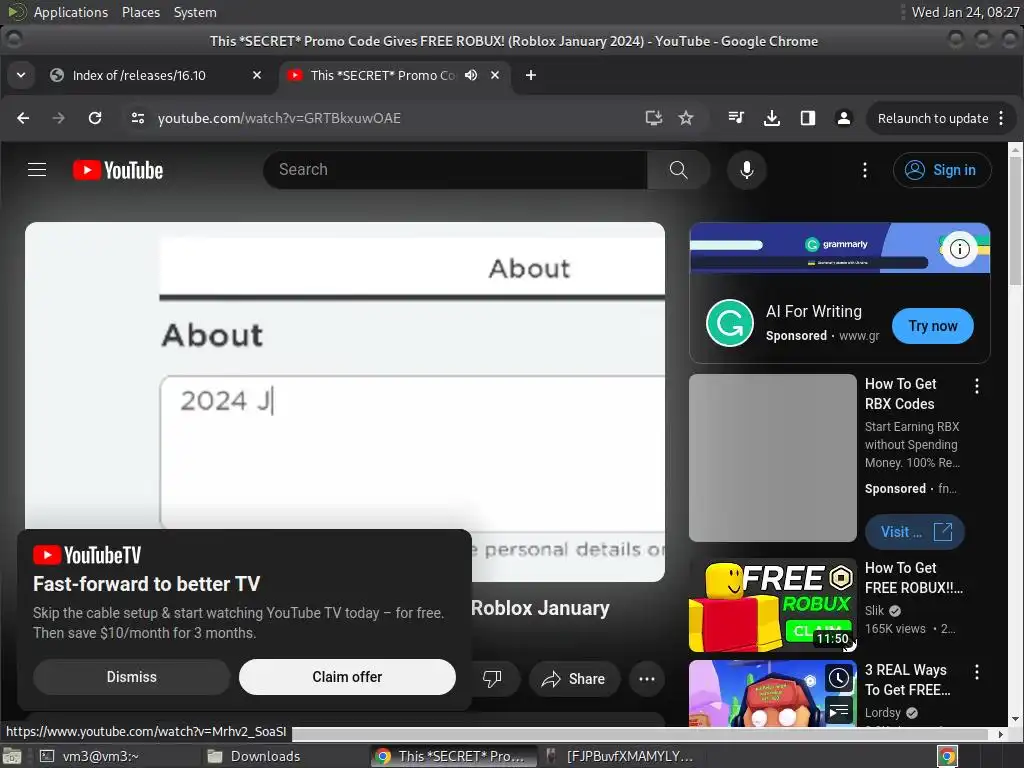
Task: Dismiss the YouTube TV offer
Action: point(132,677)
